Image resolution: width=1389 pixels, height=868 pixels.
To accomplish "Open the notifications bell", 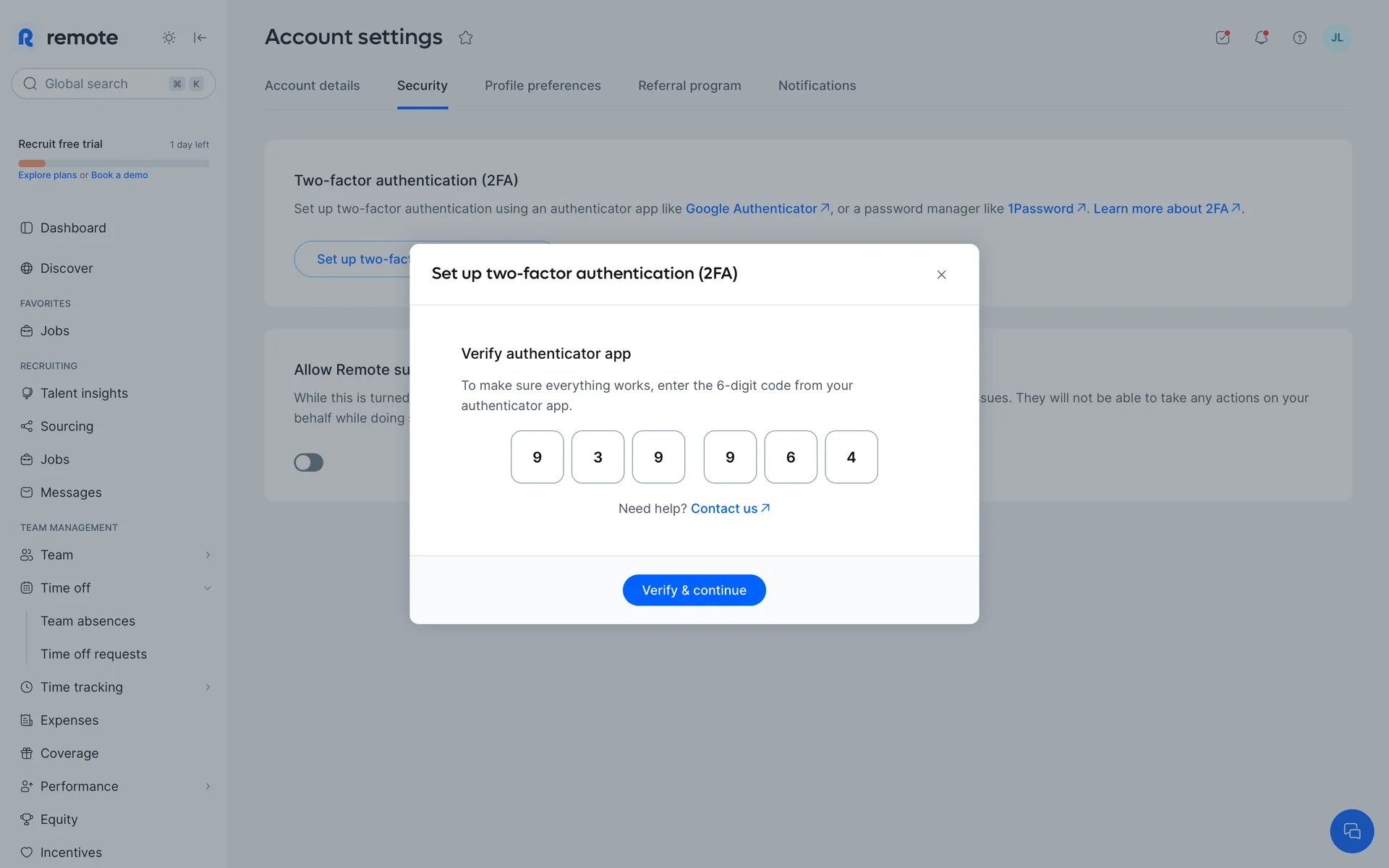I will pos(1261,38).
